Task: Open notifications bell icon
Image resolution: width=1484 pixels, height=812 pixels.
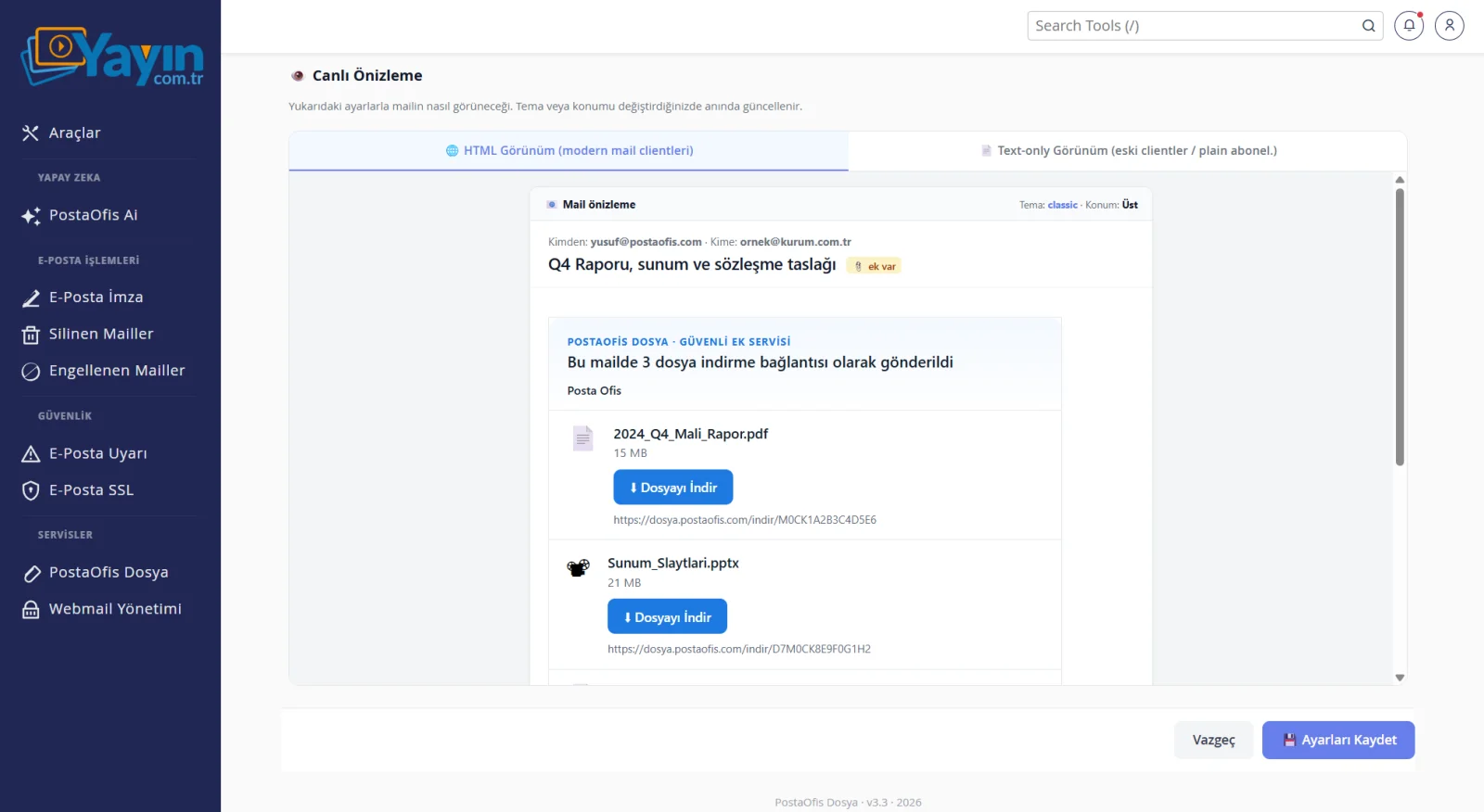Action: 1409,26
